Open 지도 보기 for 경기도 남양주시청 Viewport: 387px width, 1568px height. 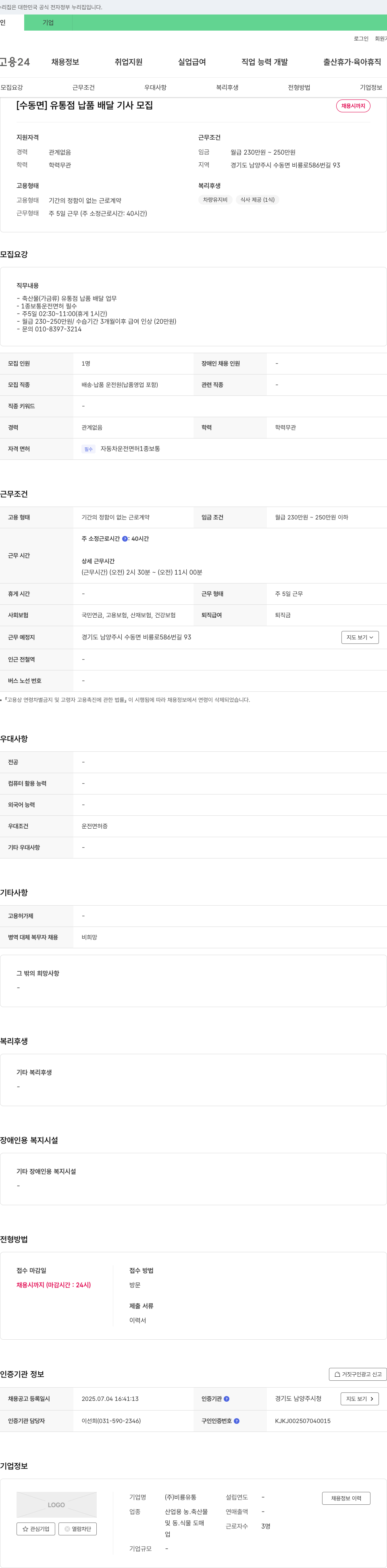point(360,1399)
